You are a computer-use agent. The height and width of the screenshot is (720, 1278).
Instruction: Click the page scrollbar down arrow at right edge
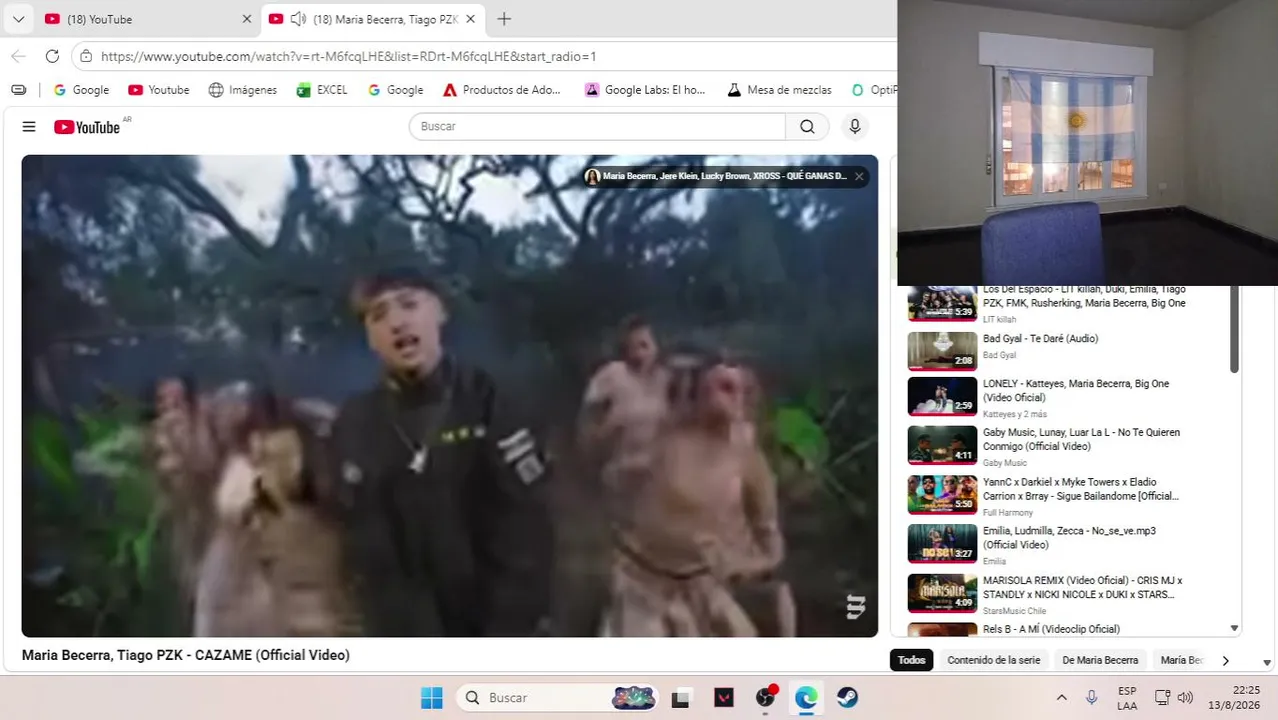1267,662
